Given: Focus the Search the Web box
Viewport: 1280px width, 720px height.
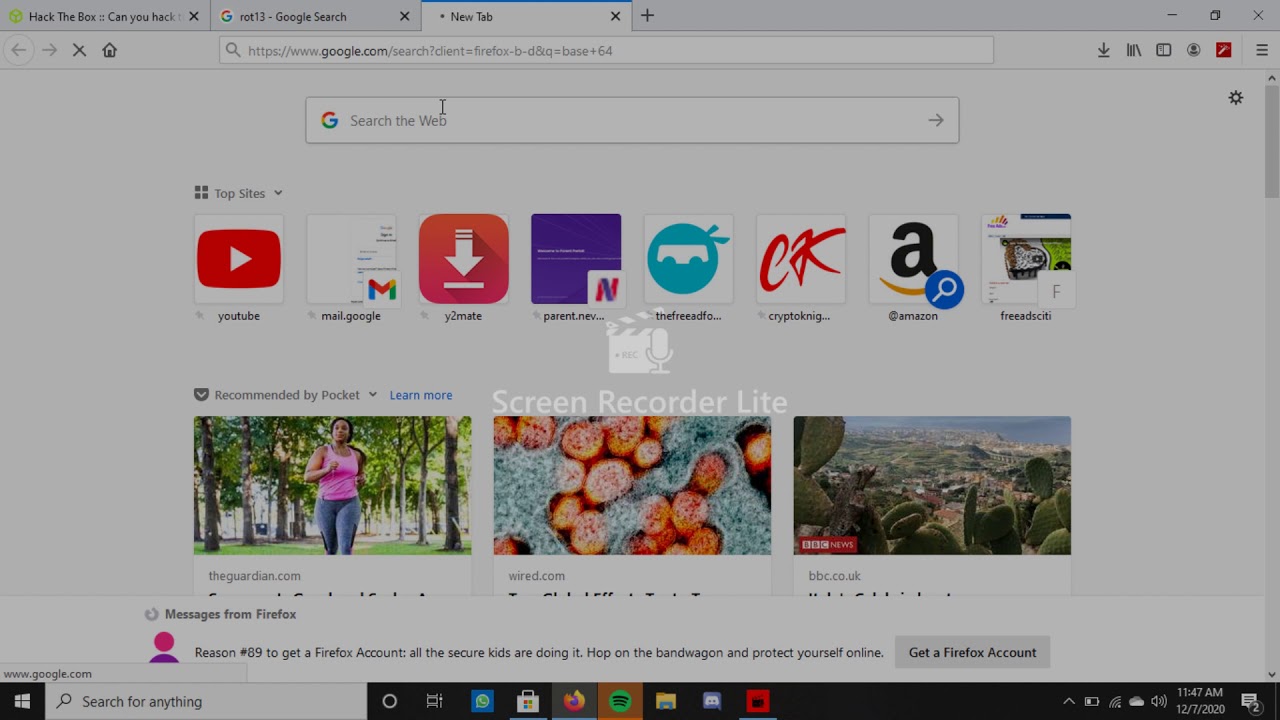Looking at the screenshot, I should pos(632,120).
